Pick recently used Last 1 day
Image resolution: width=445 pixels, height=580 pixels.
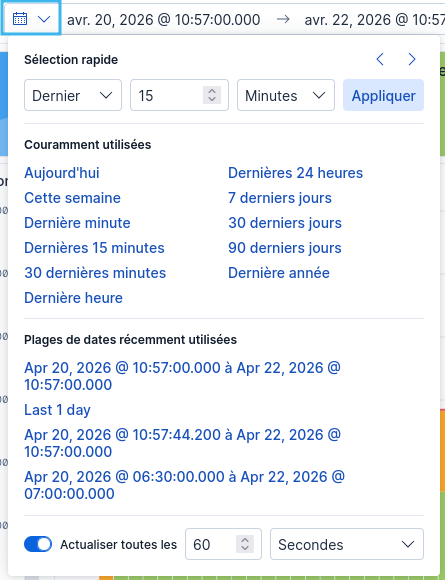pyautogui.click(x=57, y=410)
